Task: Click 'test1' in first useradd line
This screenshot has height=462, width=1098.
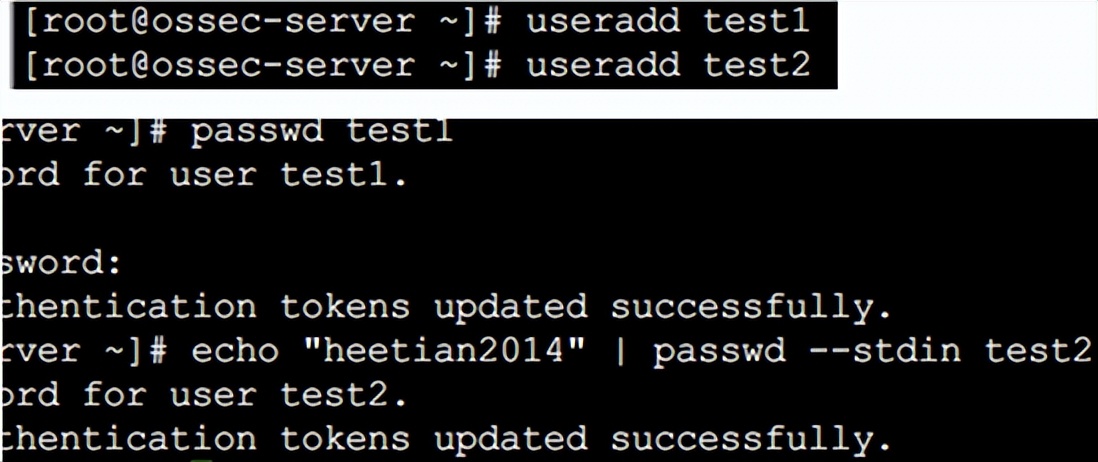Action: (757, 22)
